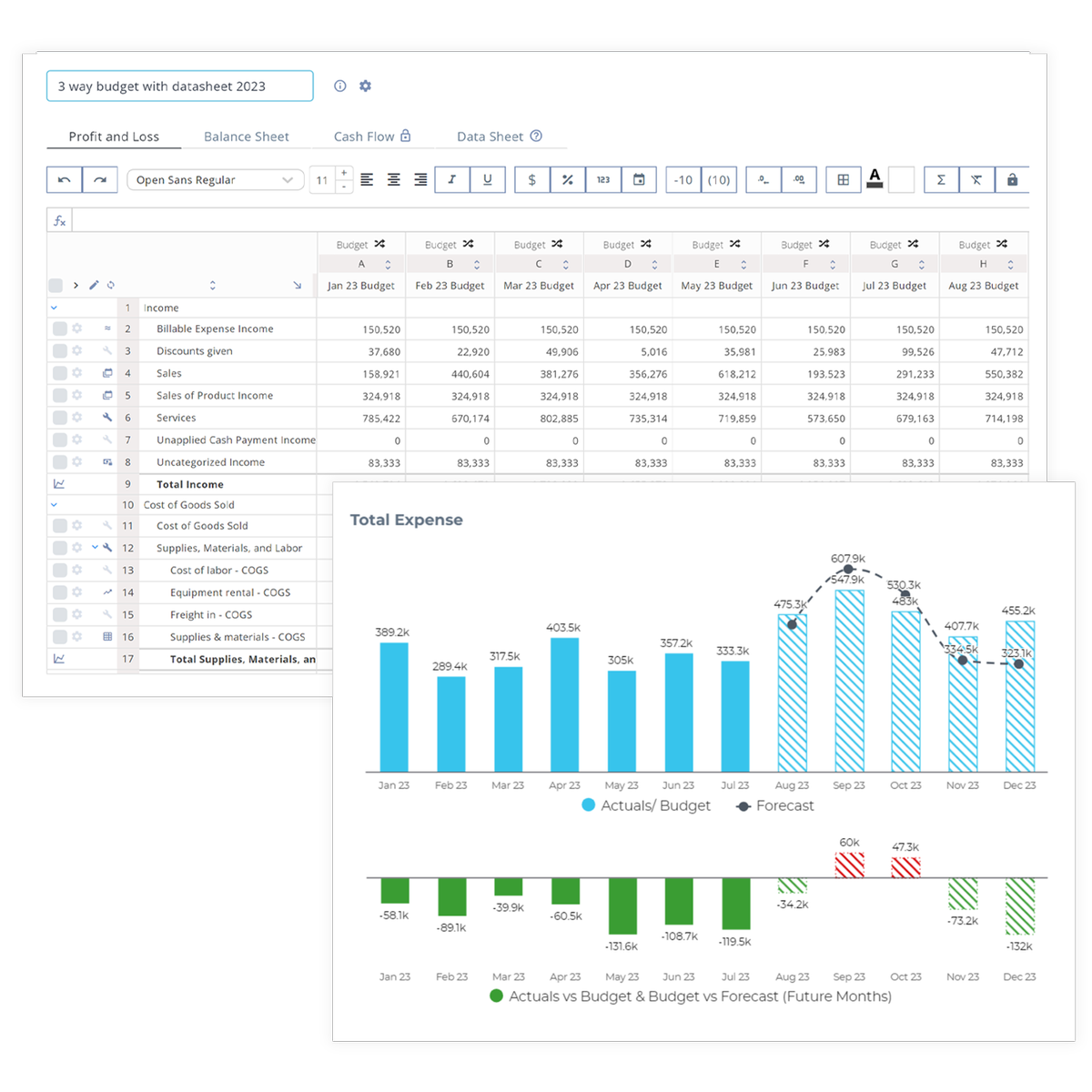Image resolution: width=1092 pixels, height=1092 pixels.
Task: Click chart icon on Total Income row
Action: click(59, 484)
